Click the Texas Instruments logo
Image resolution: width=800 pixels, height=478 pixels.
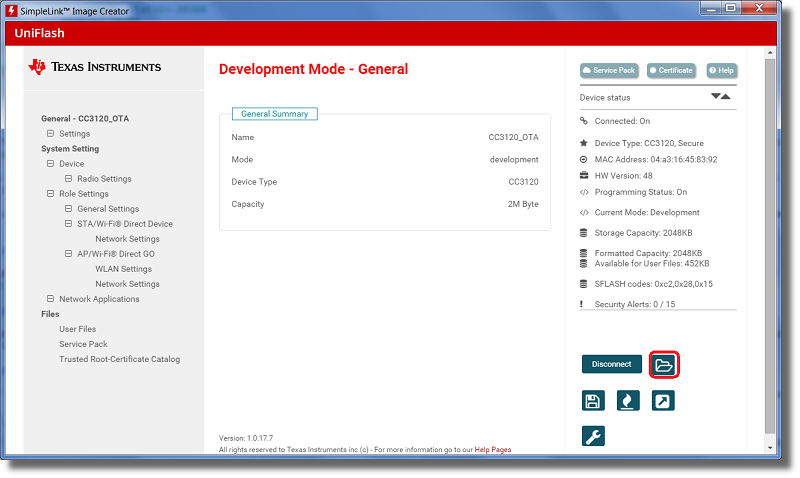point(95,67)
